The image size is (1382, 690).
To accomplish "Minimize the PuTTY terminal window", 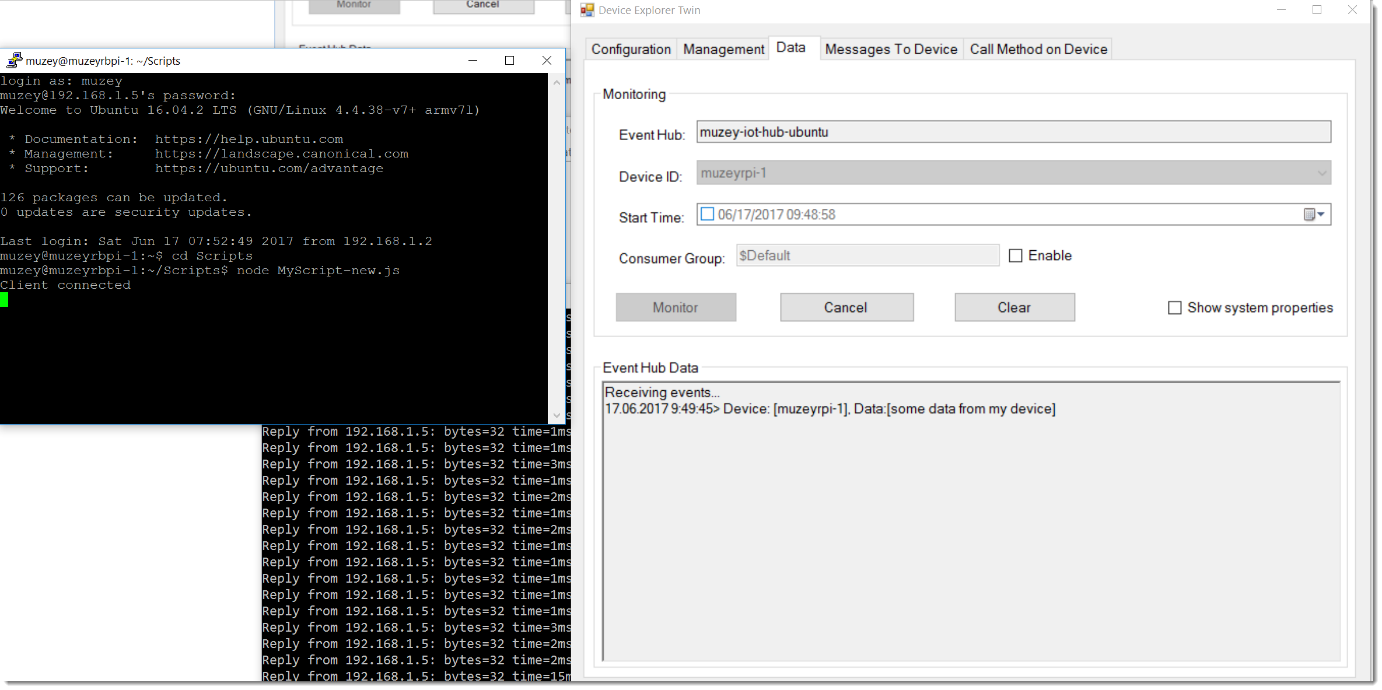I will (x=471, y=61).
